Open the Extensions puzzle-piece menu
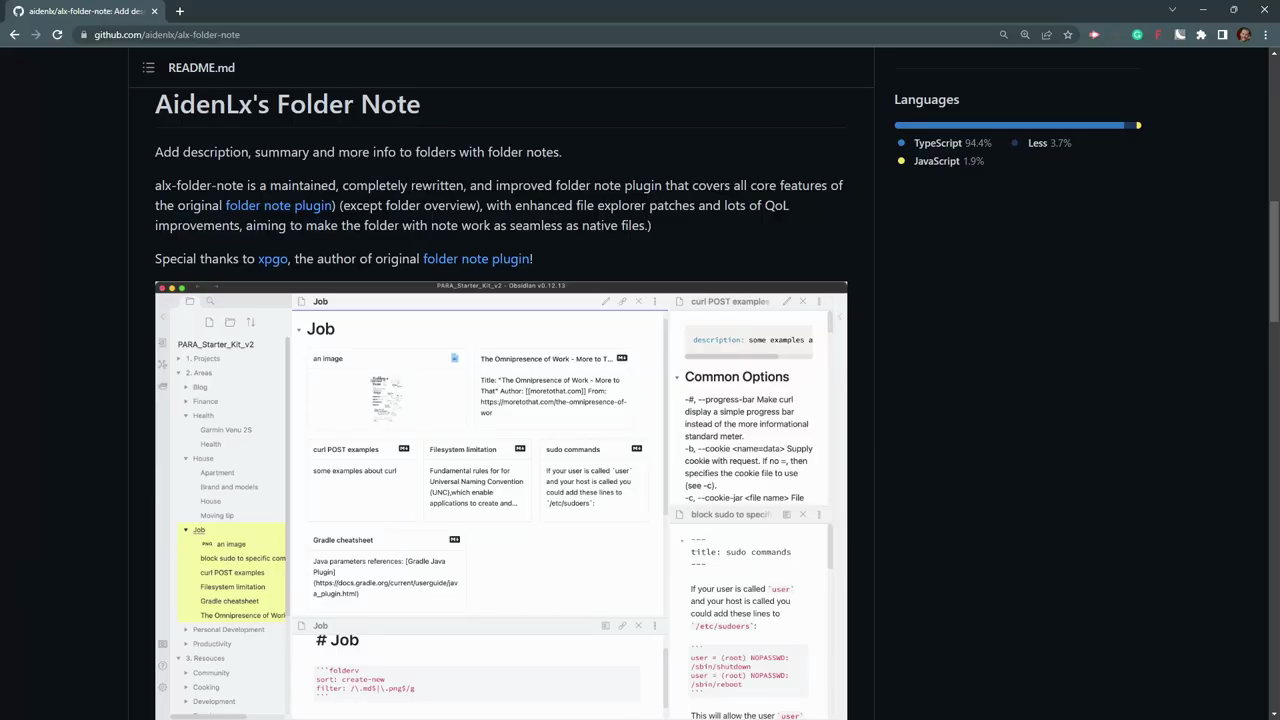 coord(1201,35)
